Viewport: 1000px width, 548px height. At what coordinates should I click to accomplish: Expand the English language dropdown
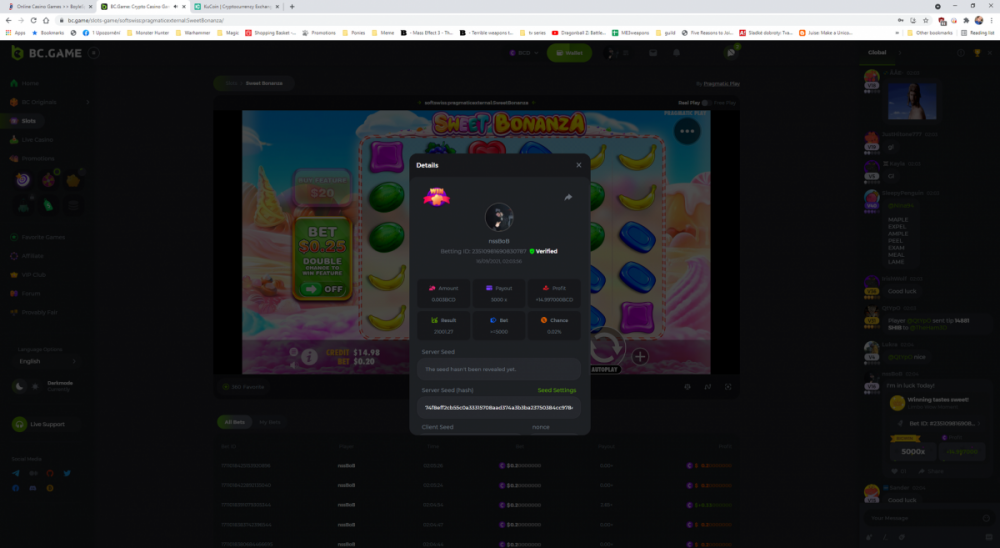[x=52, y=361]
